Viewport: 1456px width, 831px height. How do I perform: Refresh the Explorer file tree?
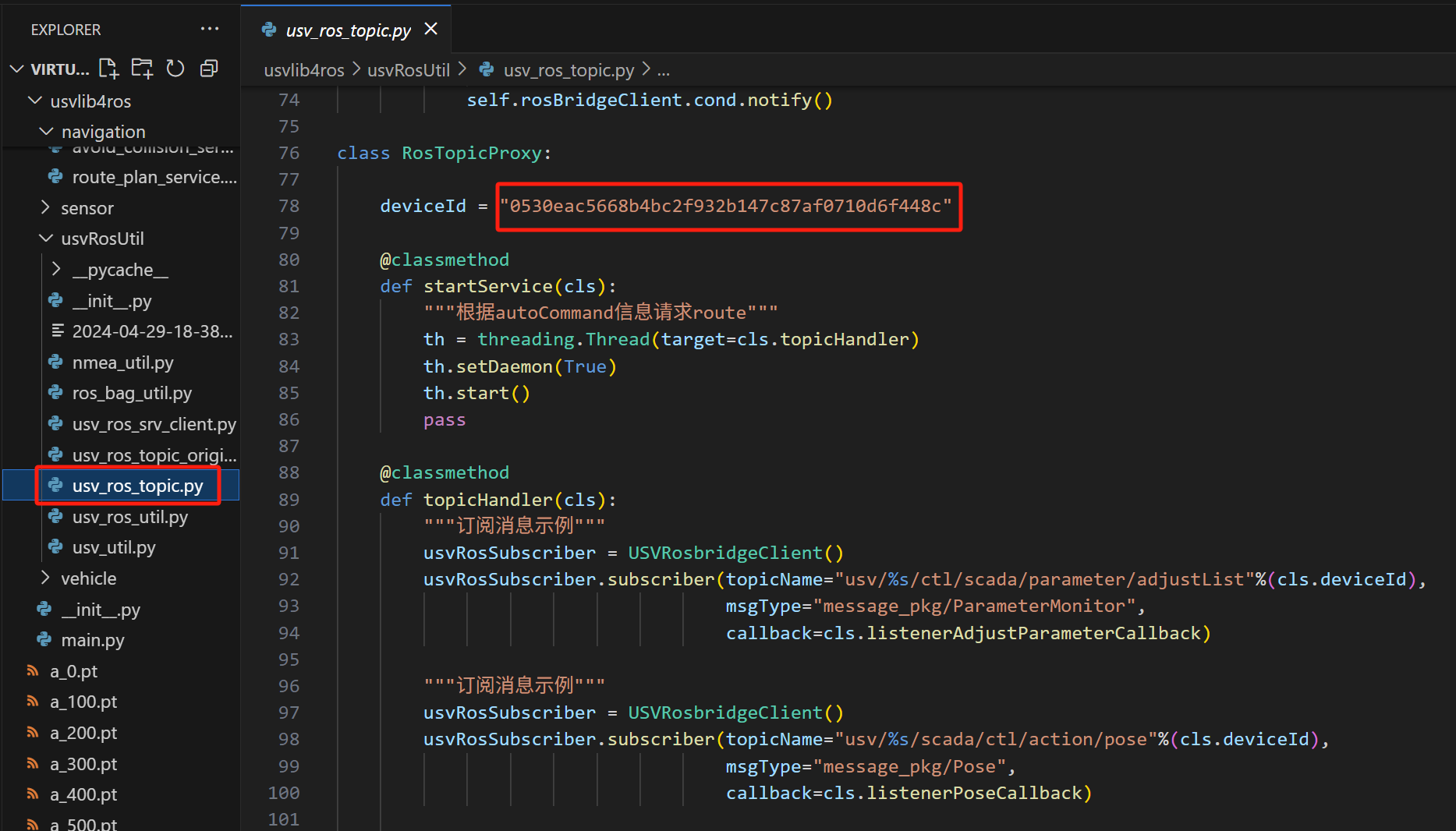pos(175,69)
